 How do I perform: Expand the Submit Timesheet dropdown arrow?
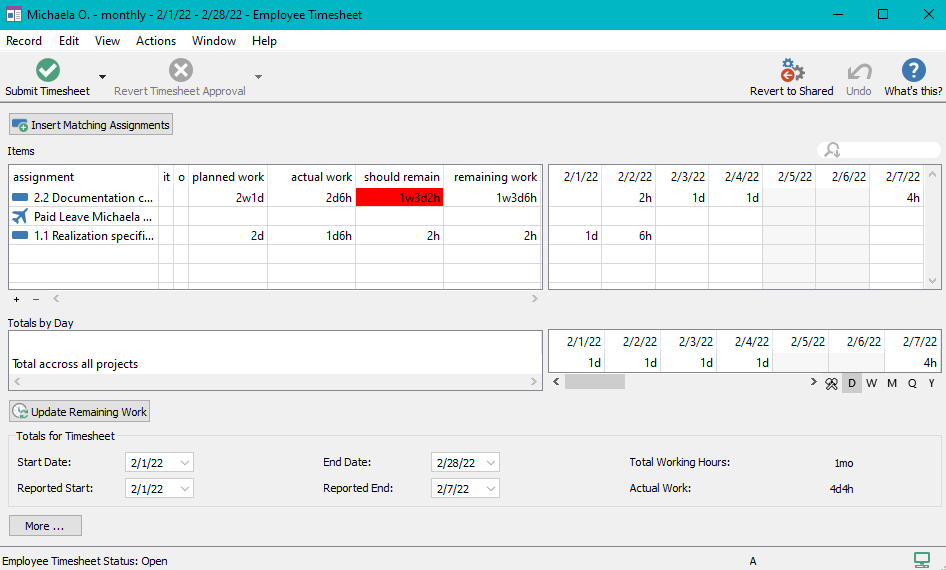tap(102, 77)
